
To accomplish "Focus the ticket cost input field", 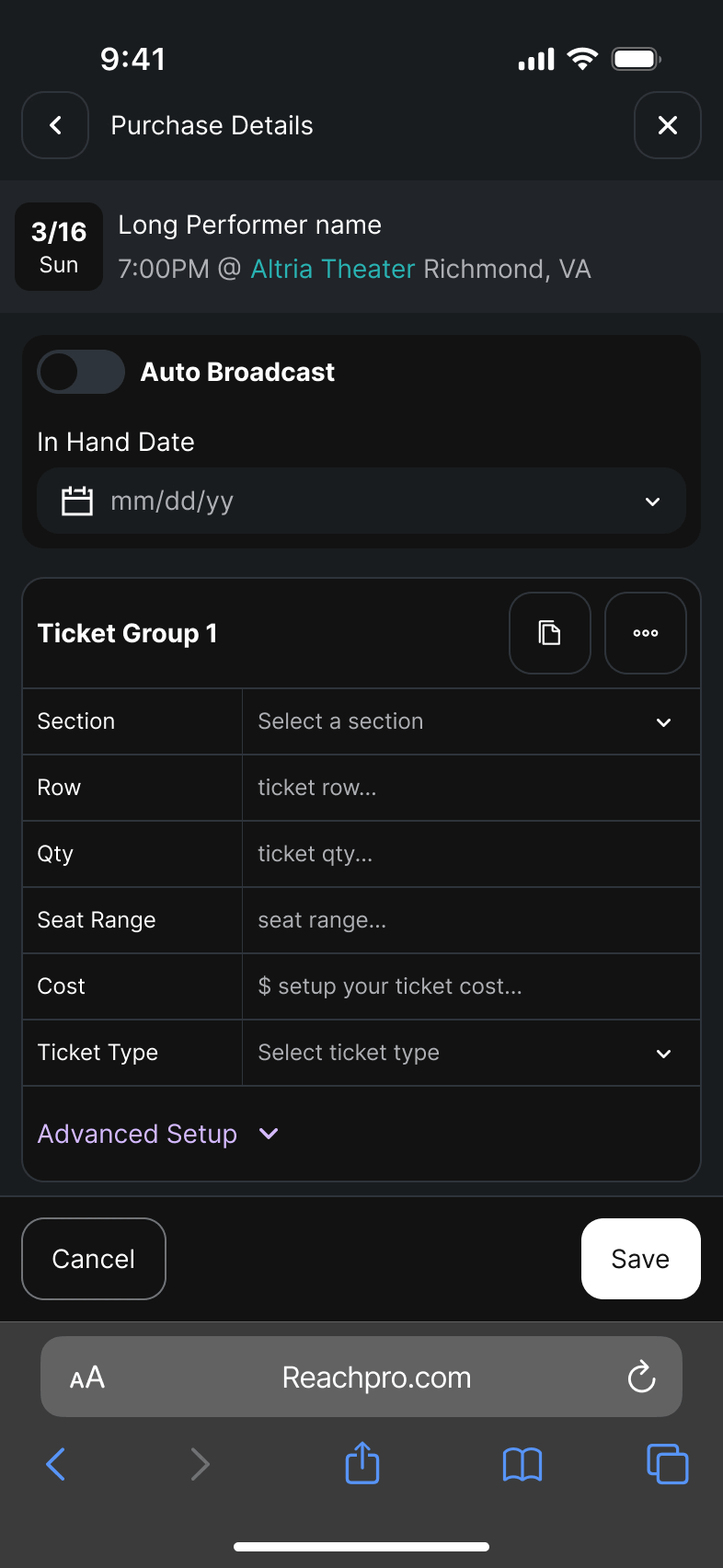I will [x=471, y=986].
